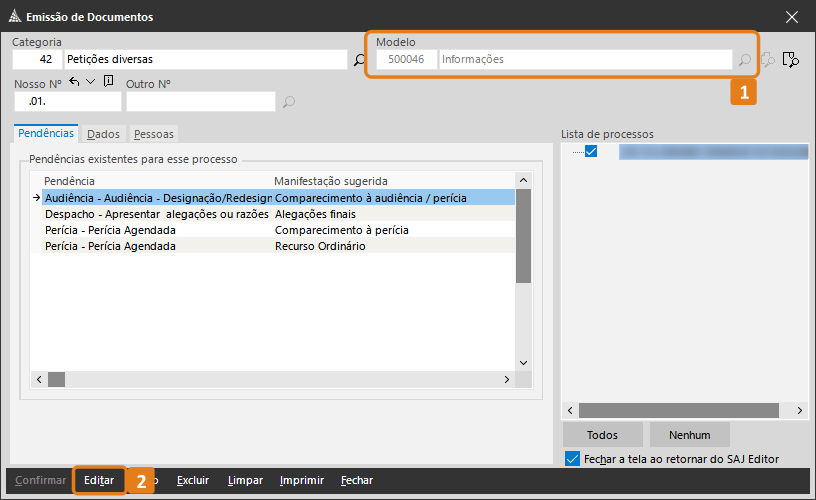Viewport: 816px width, 500px height.
Task: Select the Recurso Ordinário pending row
Action: coord(273,246)
